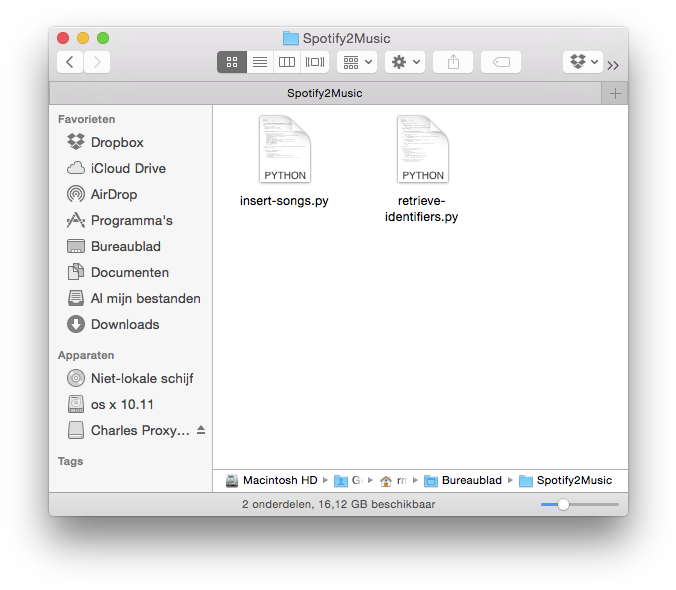The height and width of the screenshot is (590, 676).
Task: Zoom the window with green button
Action: [103, 38]
